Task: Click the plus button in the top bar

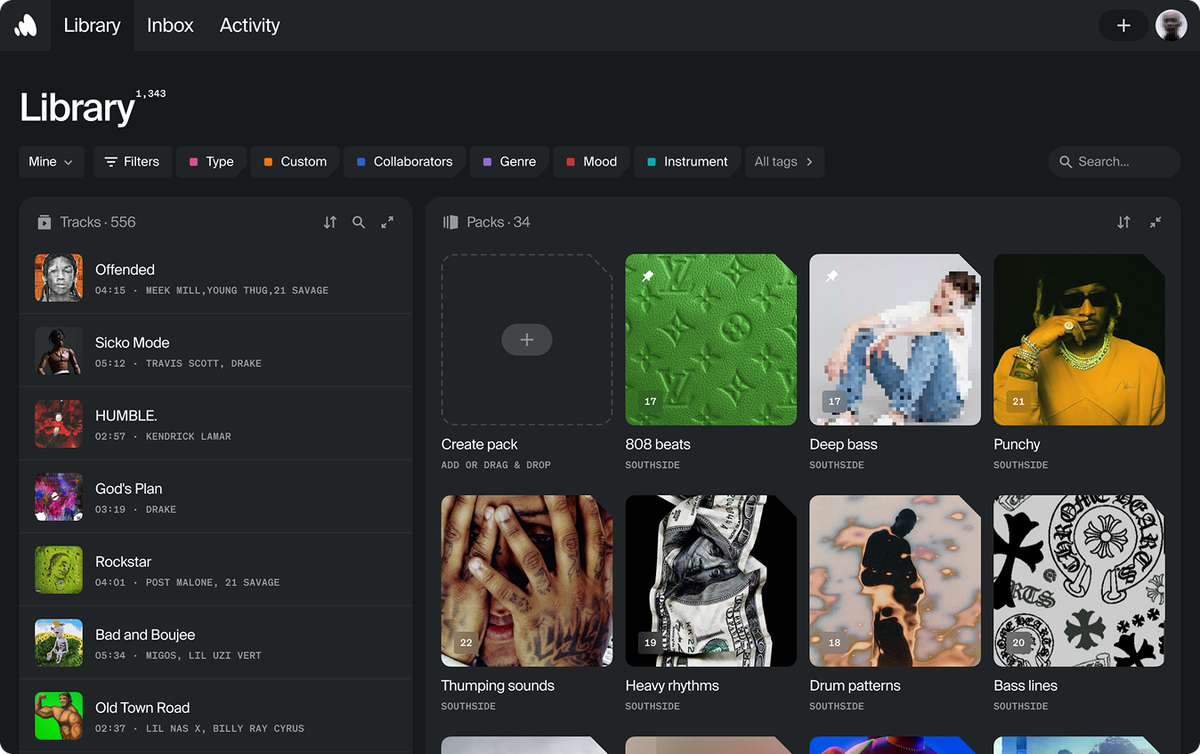Action: [x=1123, y=25]
